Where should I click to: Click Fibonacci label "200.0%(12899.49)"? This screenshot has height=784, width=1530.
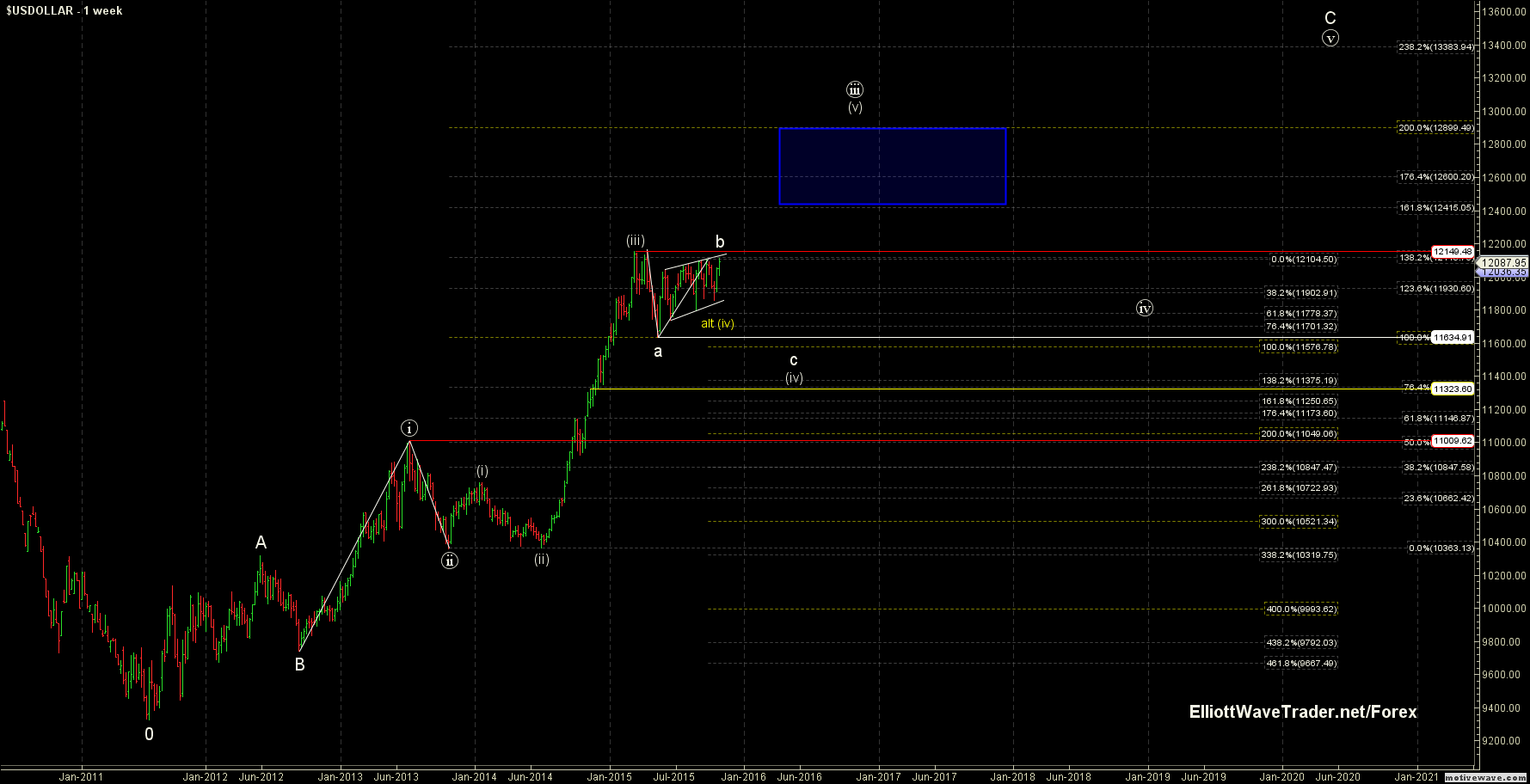[x=1435, y=127]
